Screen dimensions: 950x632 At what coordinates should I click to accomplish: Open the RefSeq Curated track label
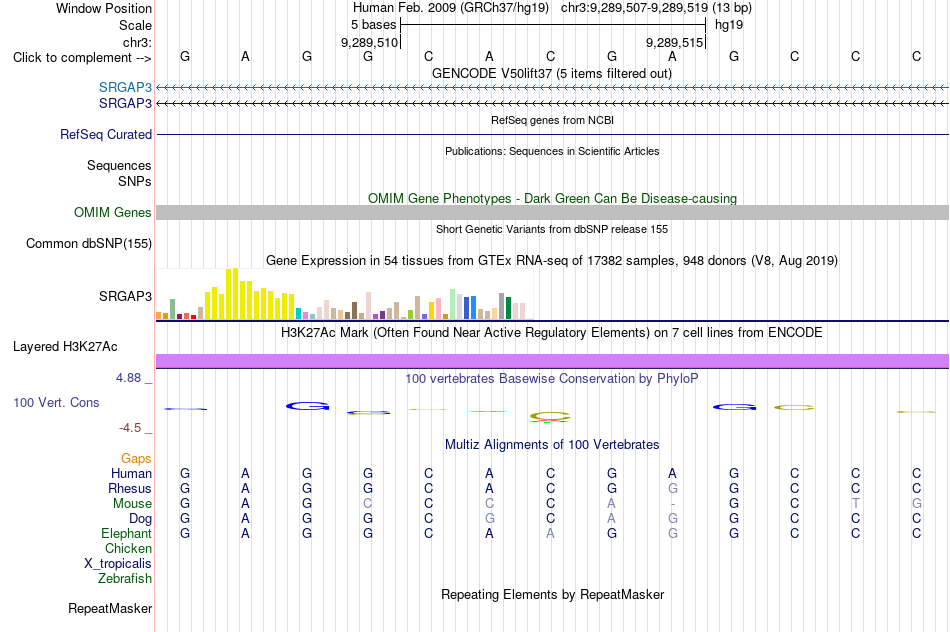coord(106,135)
